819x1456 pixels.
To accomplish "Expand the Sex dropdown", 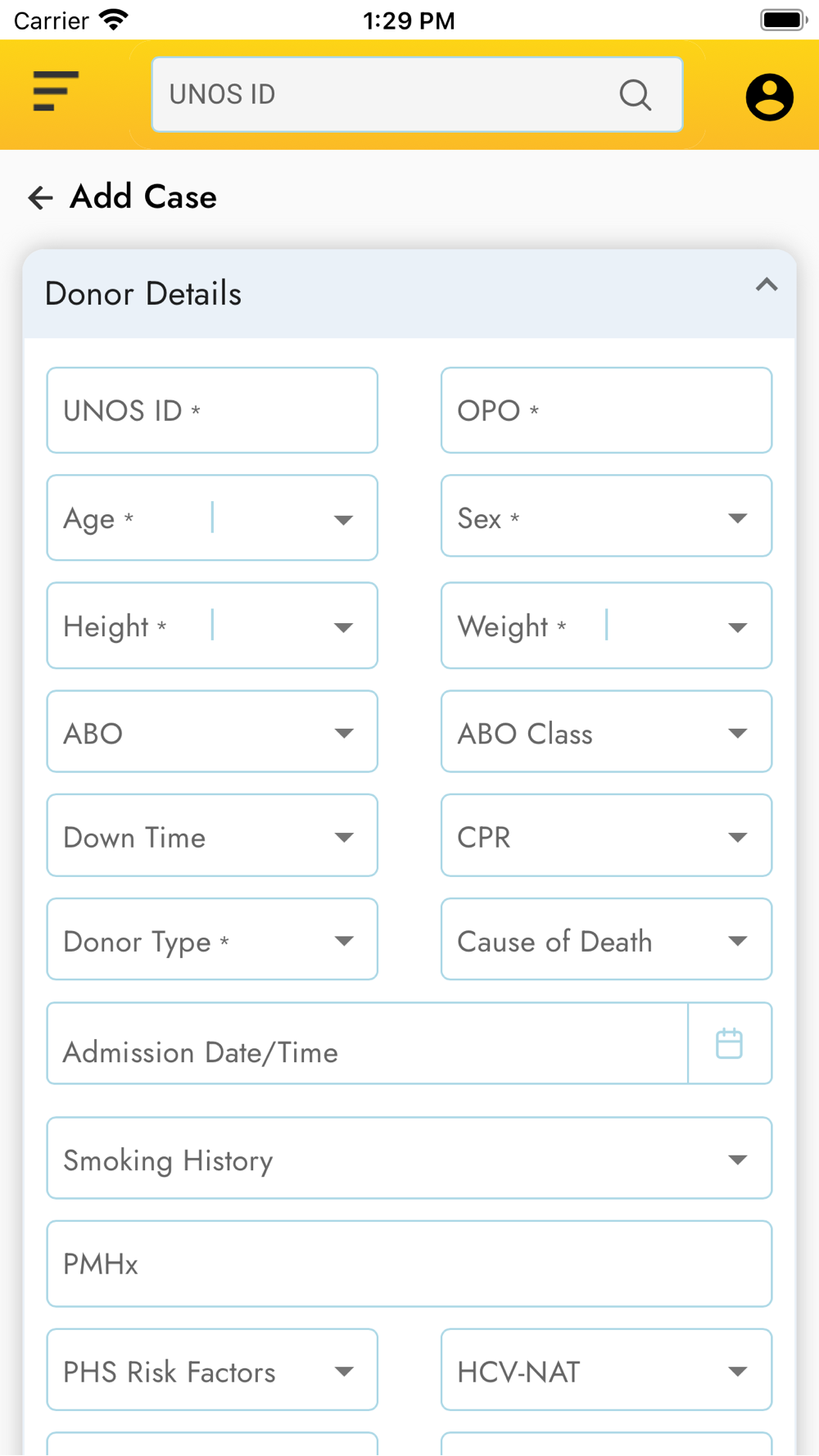I will pos(606,516).
